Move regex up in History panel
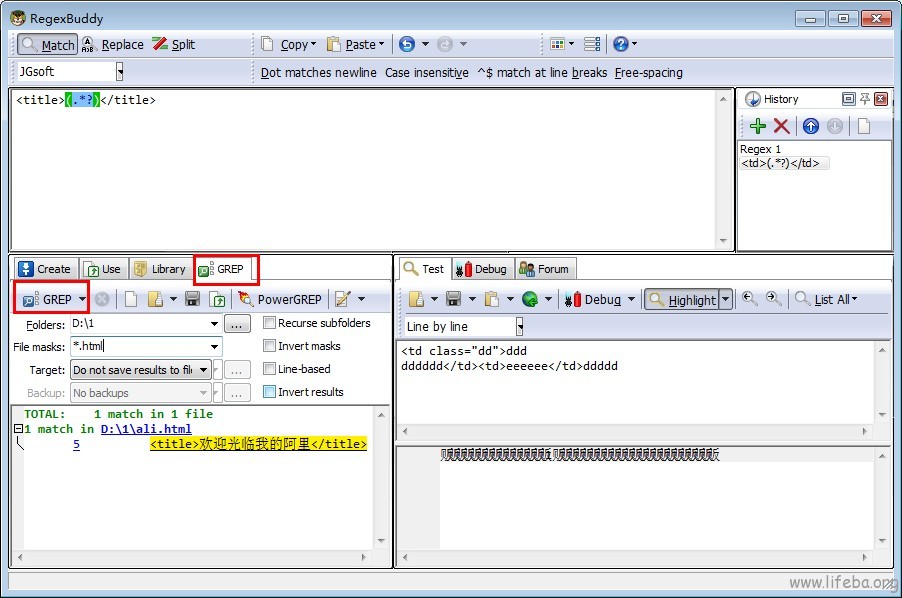902x598 pixels. tap(811, 126)
